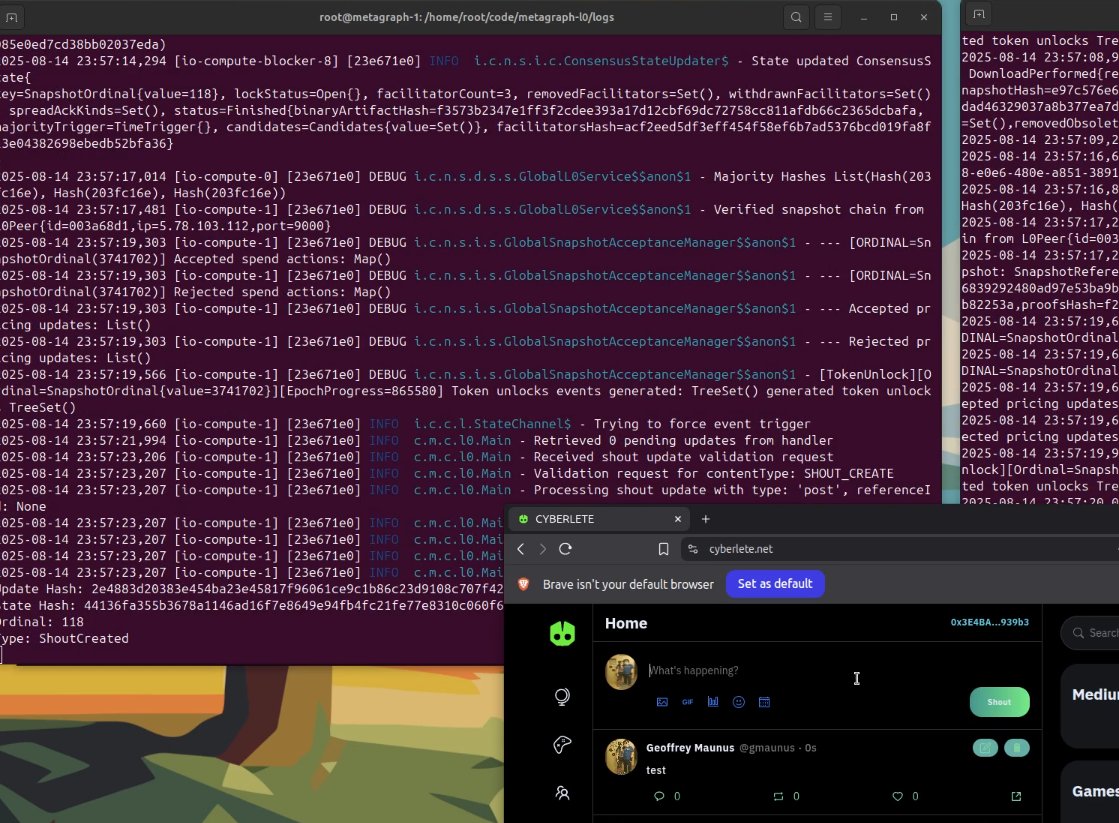
Task: Add a GIF to the shout
Action: (687, 702)
